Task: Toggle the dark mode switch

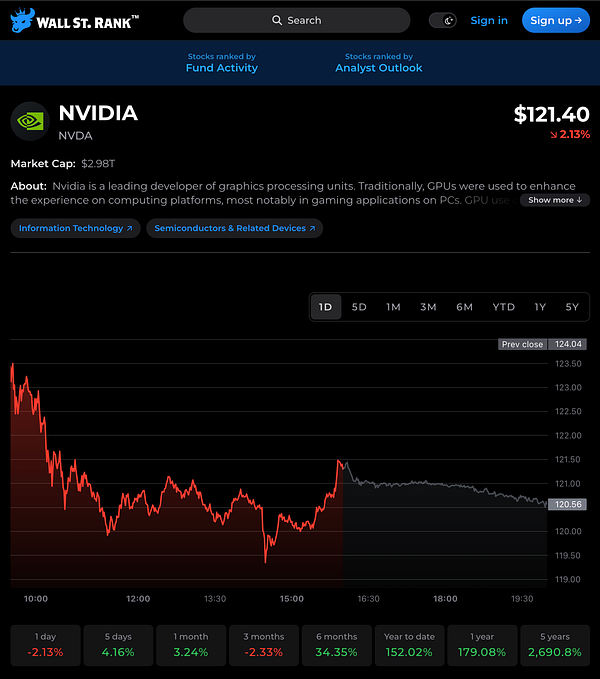Action: pos(443,20)
